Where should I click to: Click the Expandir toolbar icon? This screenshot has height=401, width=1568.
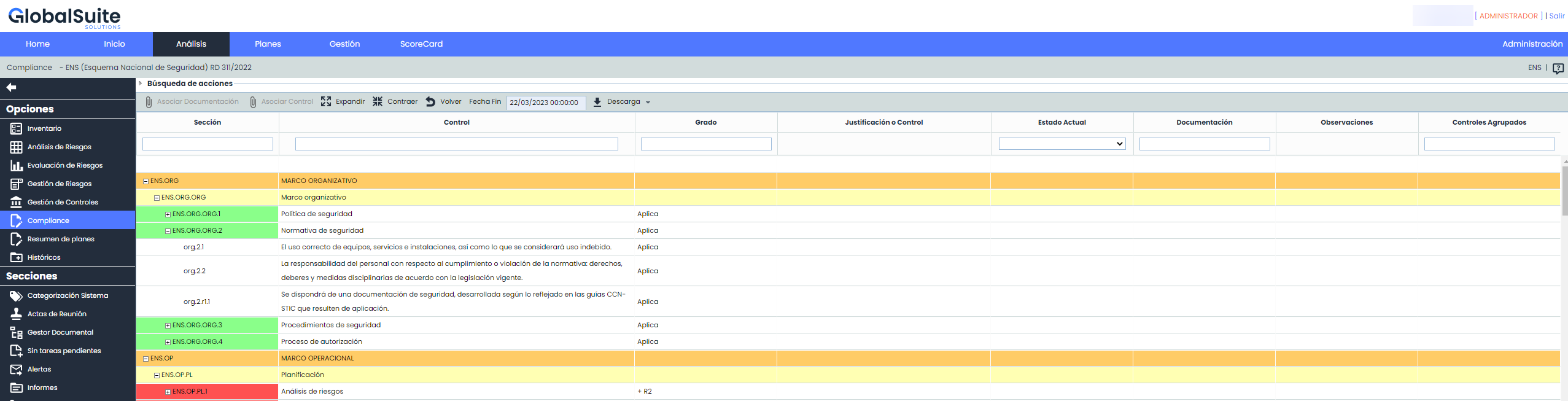click(326, 102)
